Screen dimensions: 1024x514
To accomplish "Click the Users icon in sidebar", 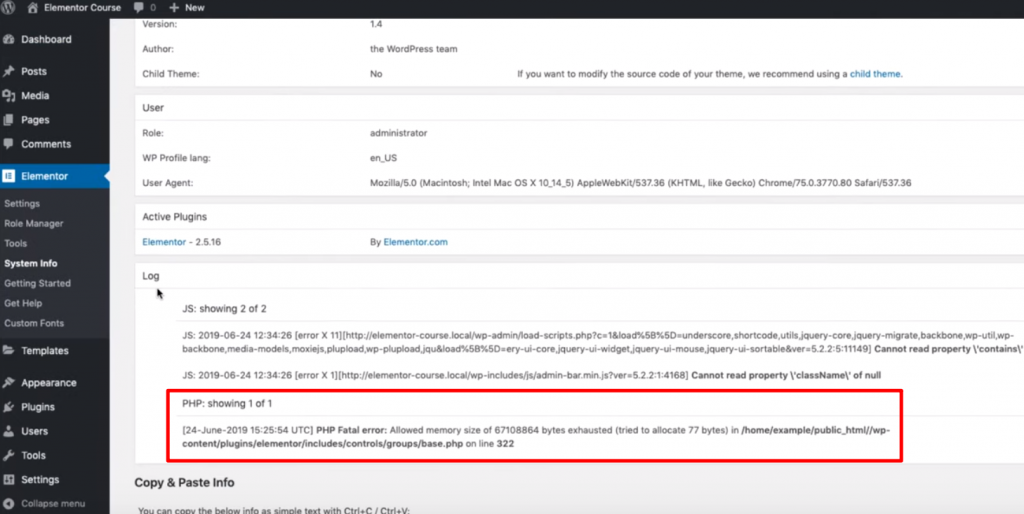I will click(9, 431).
